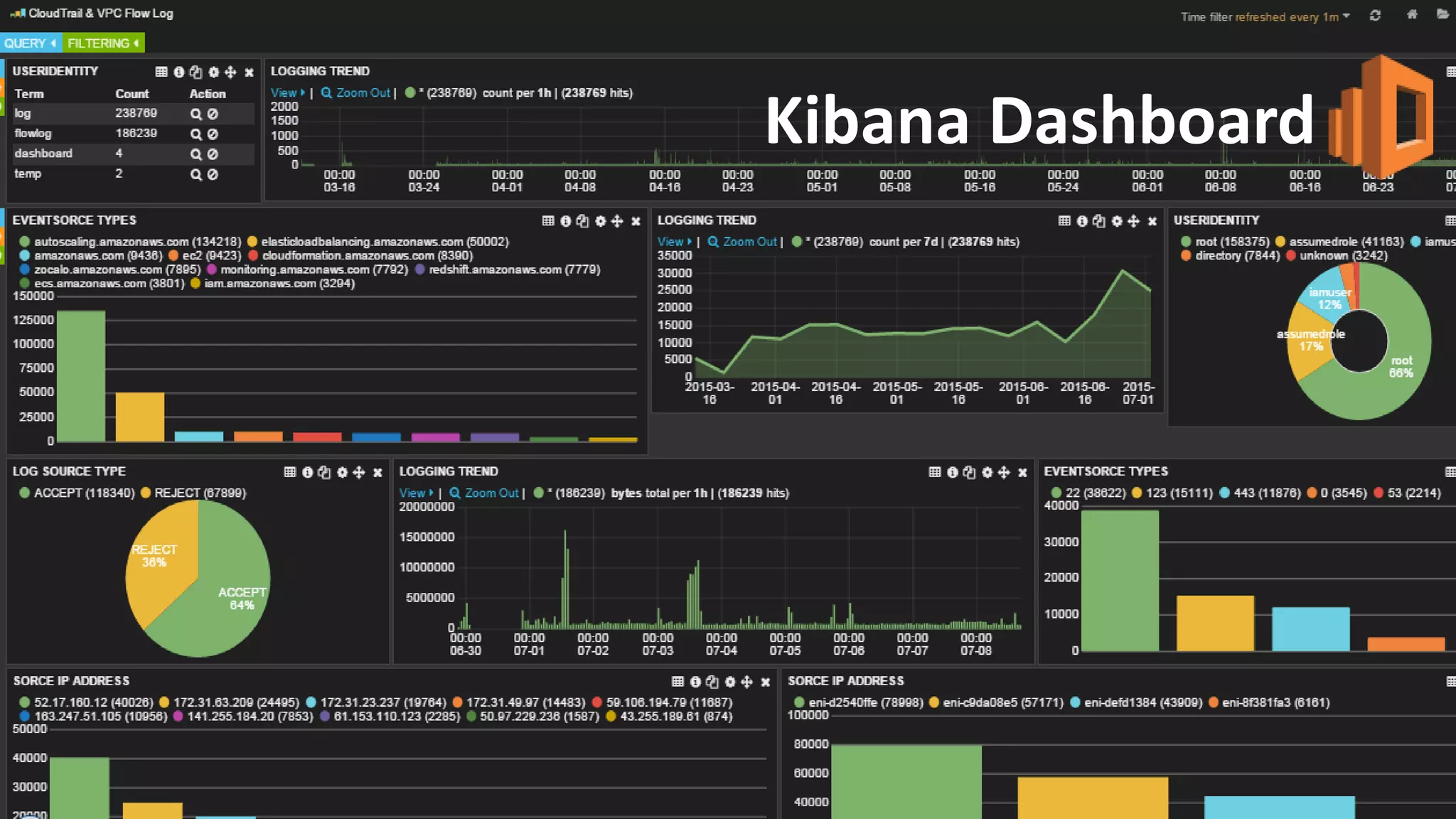Click the move icon of the USERIDENTITY table panel

(230, 72)
